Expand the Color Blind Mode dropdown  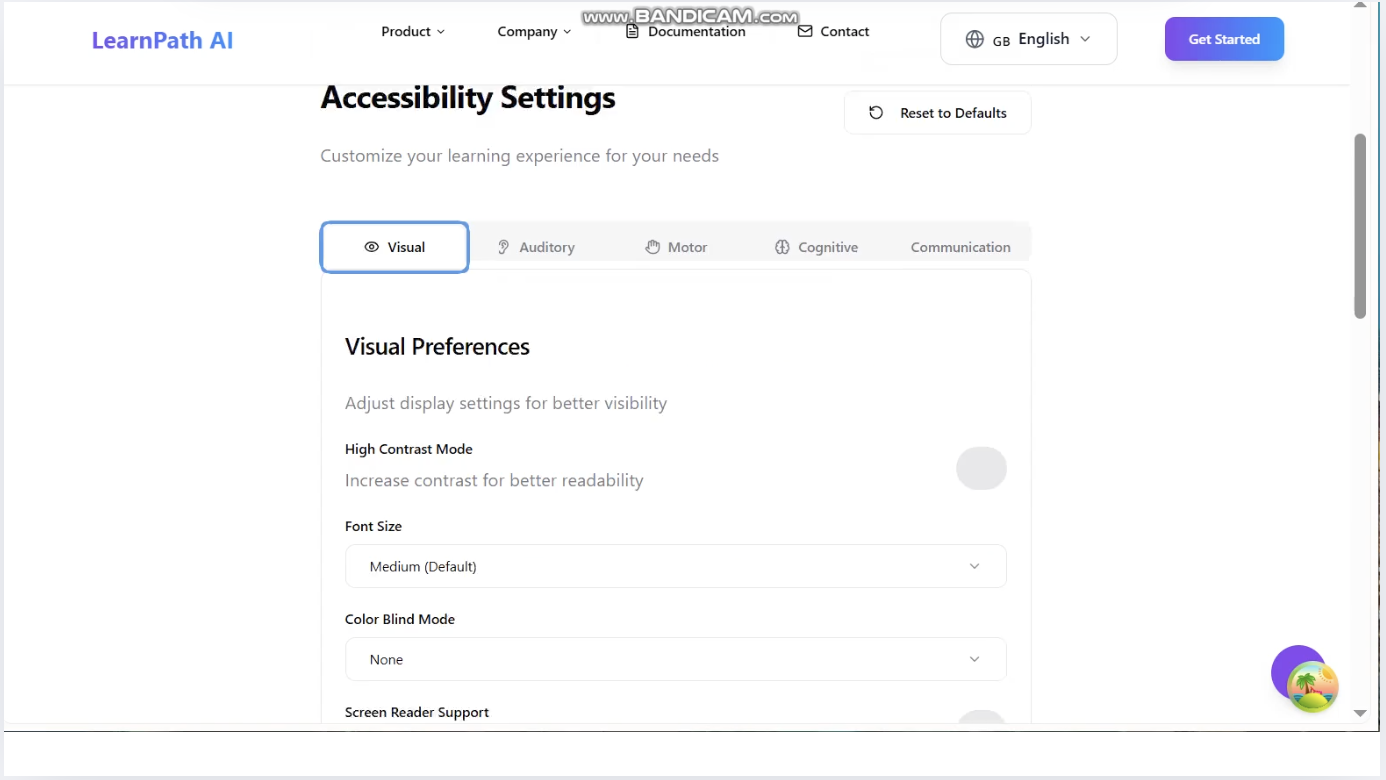(675, 660)
